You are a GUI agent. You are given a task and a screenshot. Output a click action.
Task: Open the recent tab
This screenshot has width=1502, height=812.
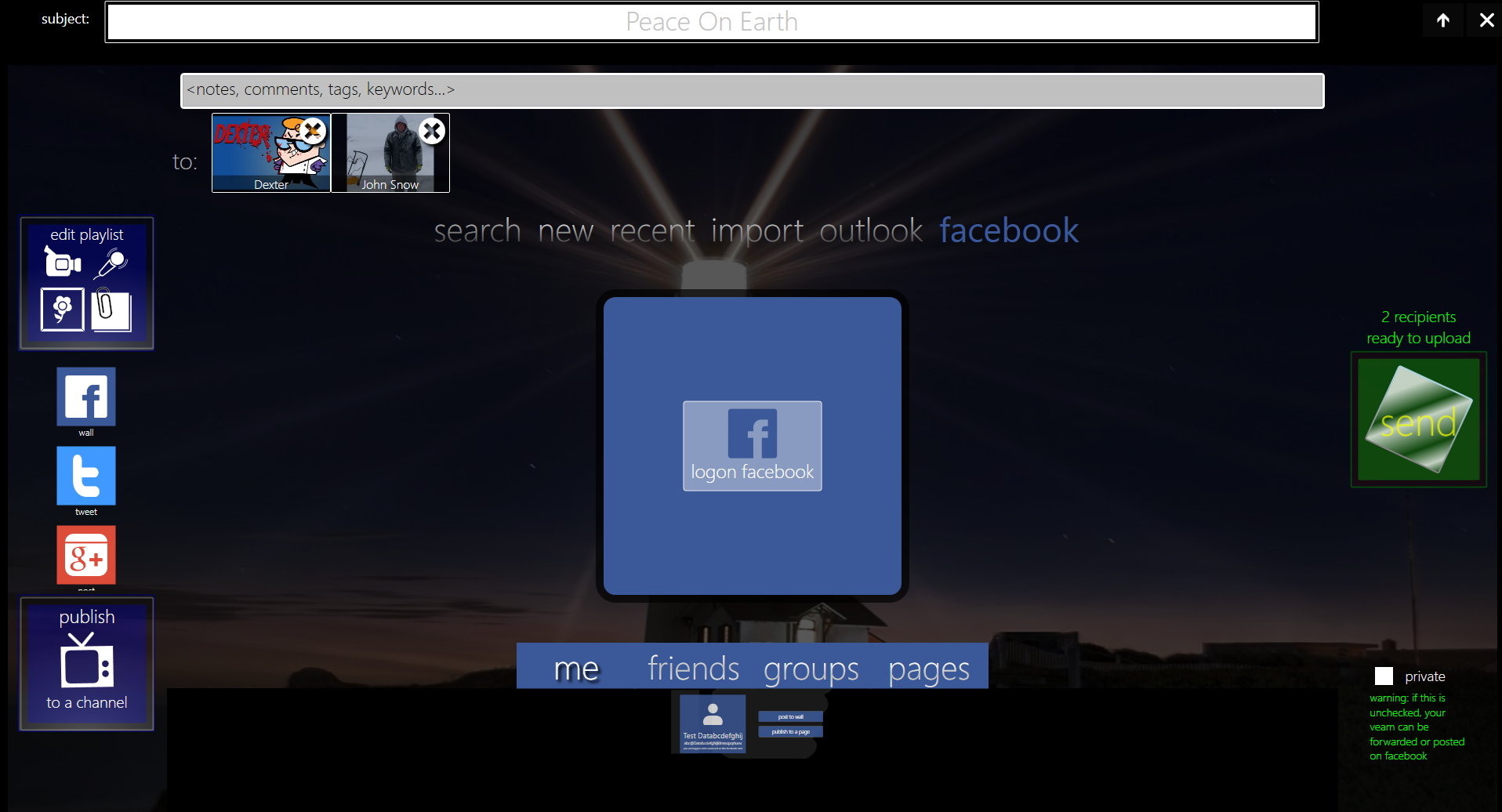click(652, 230)
